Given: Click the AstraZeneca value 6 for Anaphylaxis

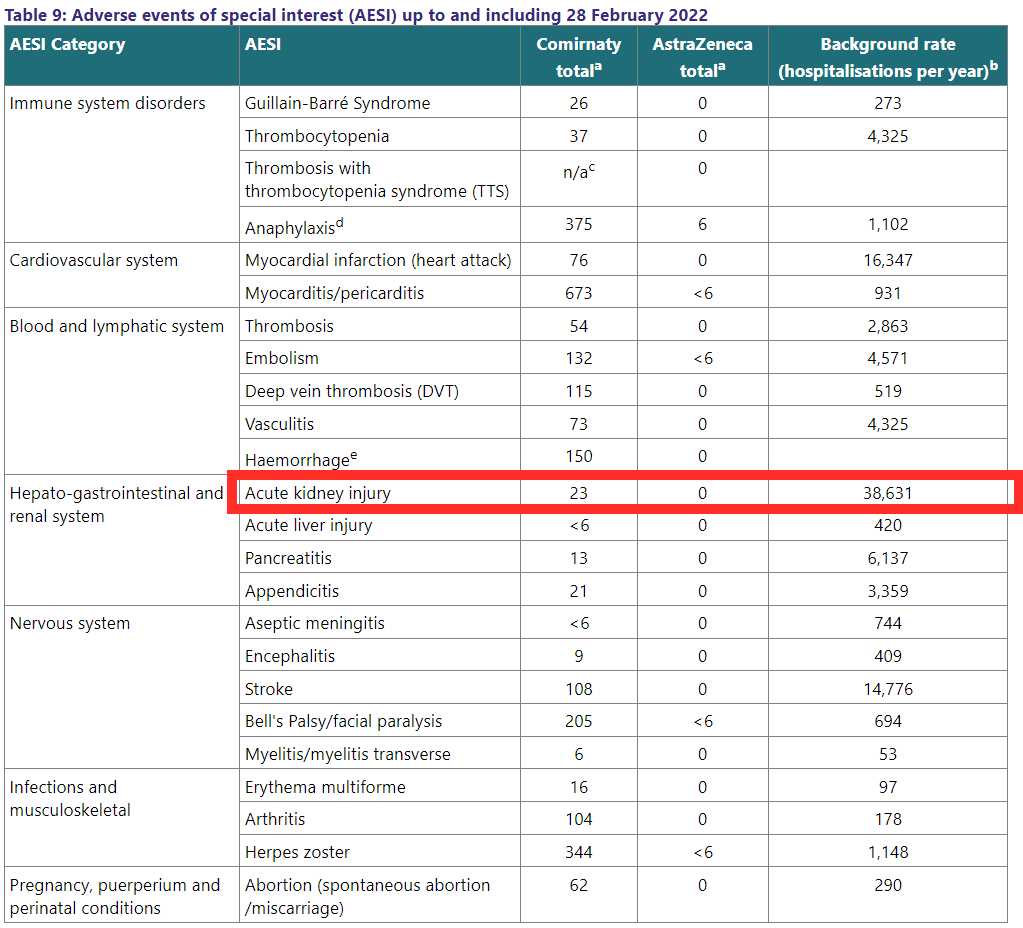Looking at the screenshot, I should (x=703, y=224).
